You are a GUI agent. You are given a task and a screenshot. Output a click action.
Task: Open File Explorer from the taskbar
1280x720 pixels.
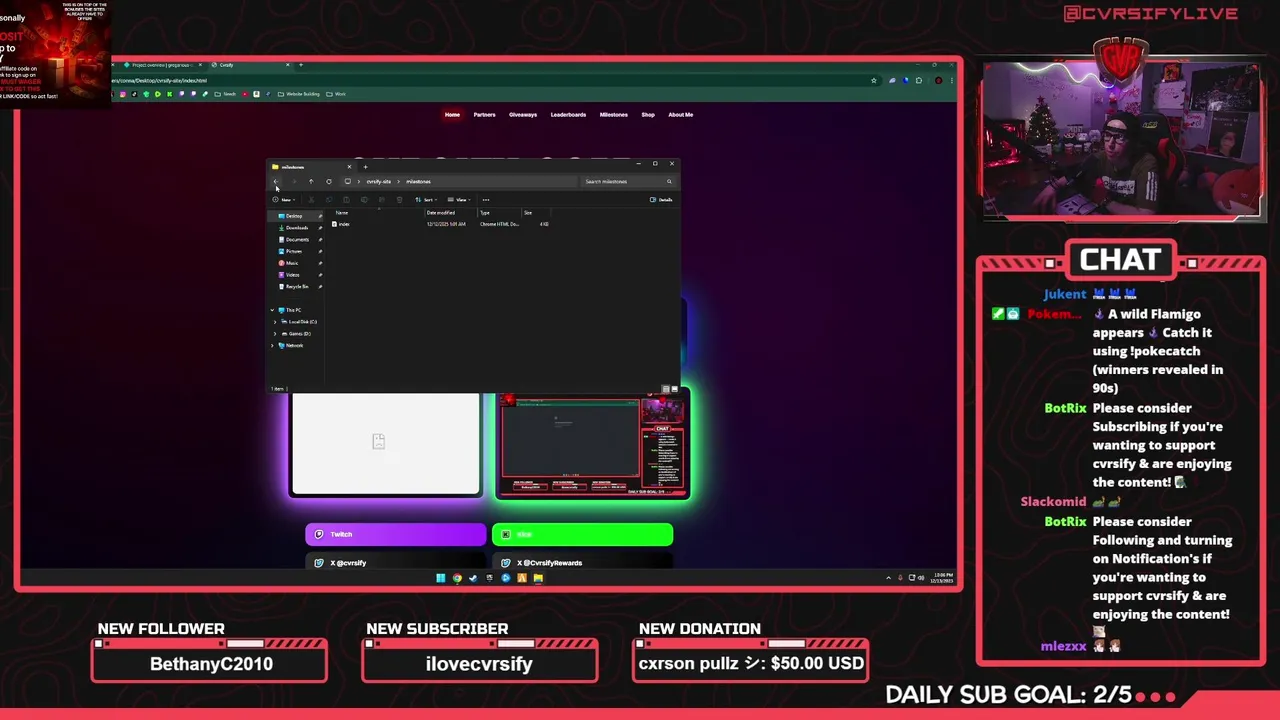pos(538,578)
